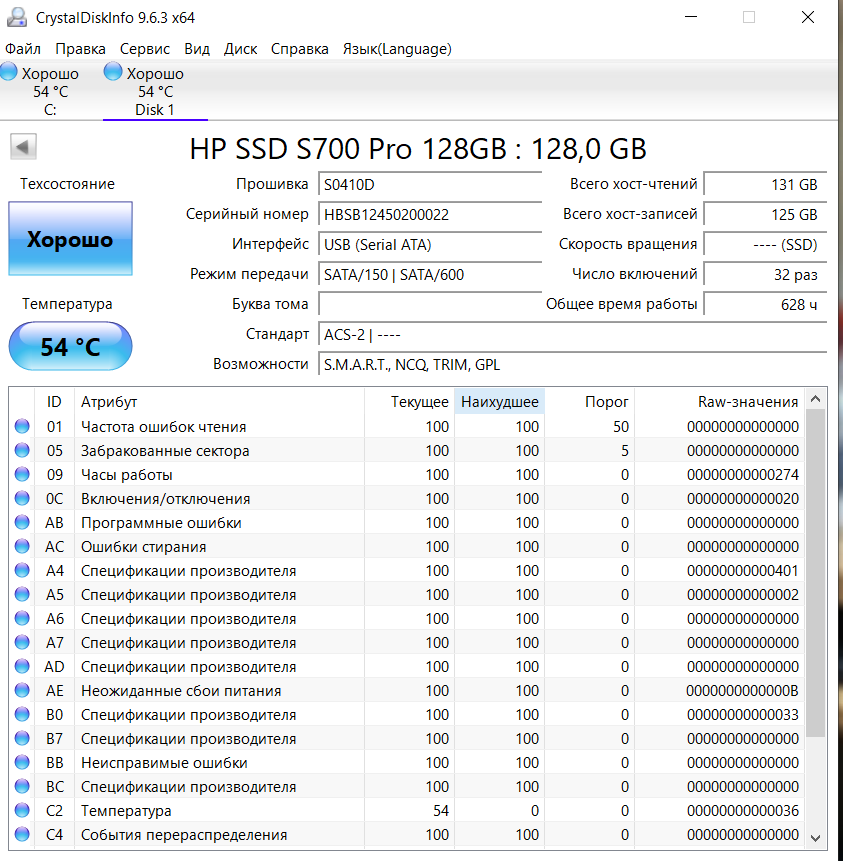Select the Часы работы attribute row
This screenshot has height=861, width=843.
(406, 474)
